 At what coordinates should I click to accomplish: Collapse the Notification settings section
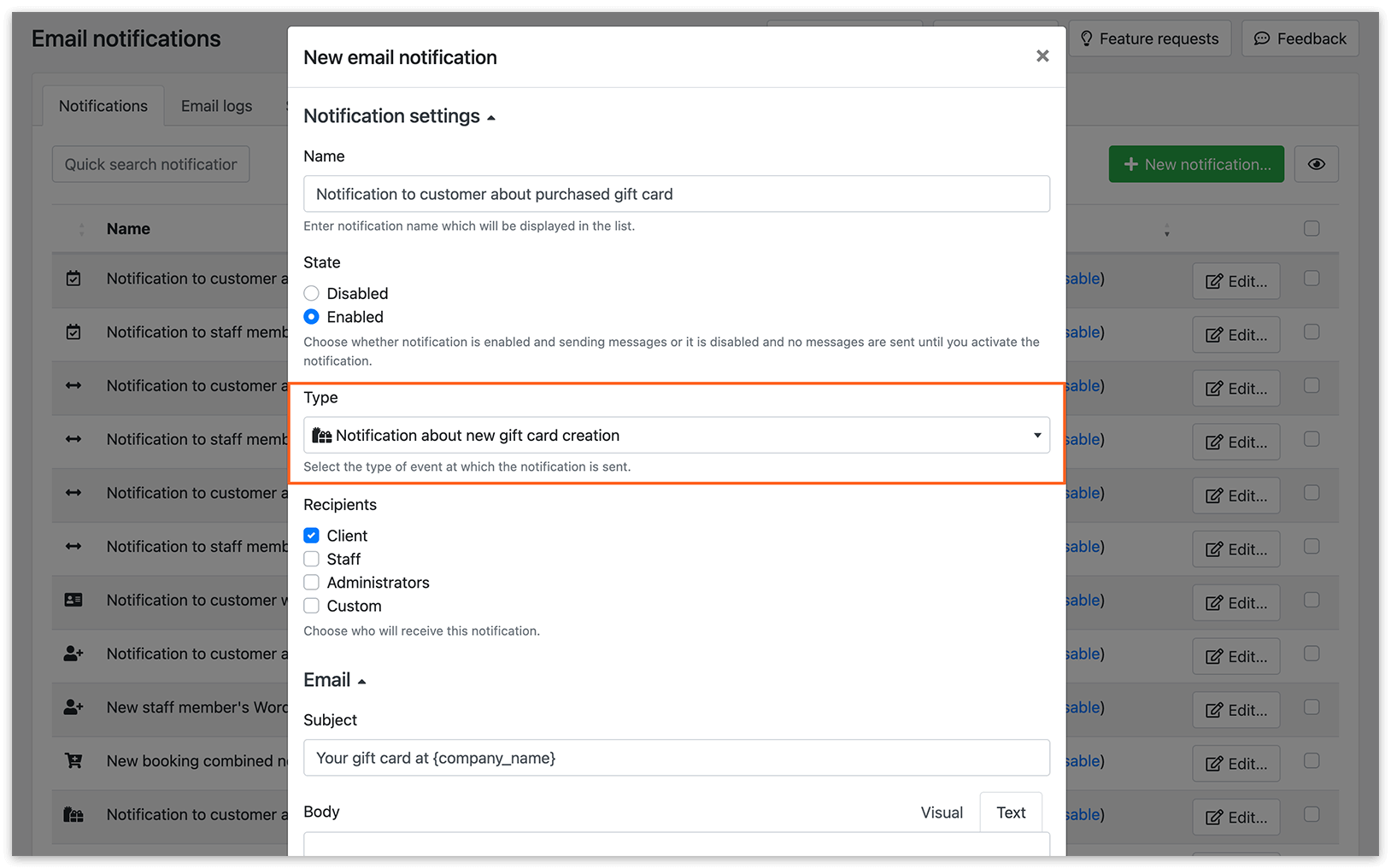[399, 116]
